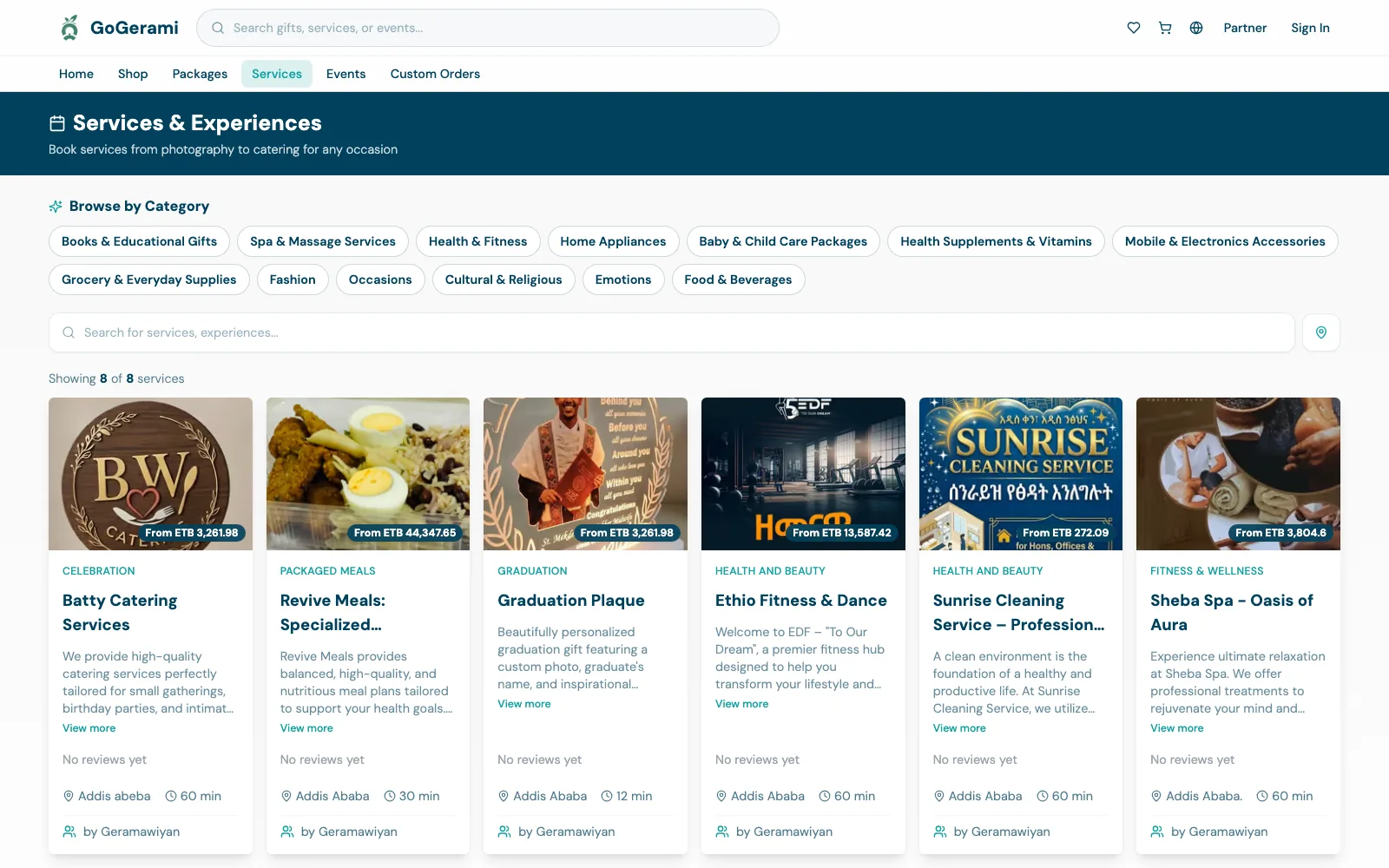
Task: Select the active Services nav tab
Action: pos(277,74)
